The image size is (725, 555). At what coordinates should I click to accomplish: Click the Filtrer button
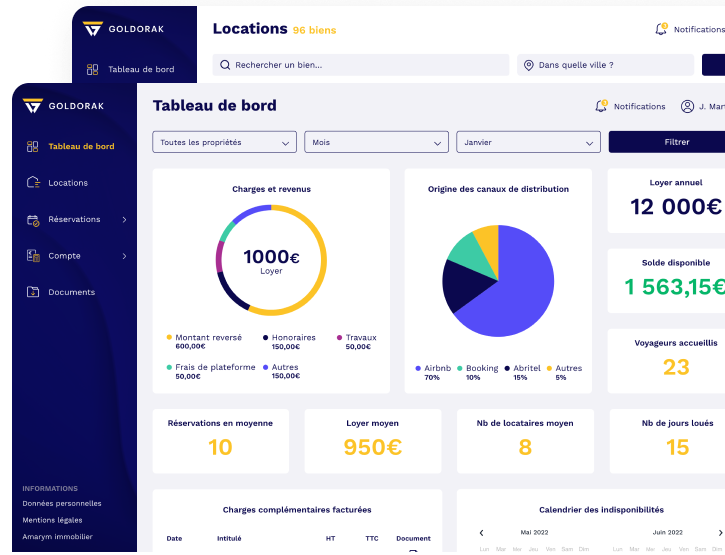pyautogui.click(x=667, y=142)
